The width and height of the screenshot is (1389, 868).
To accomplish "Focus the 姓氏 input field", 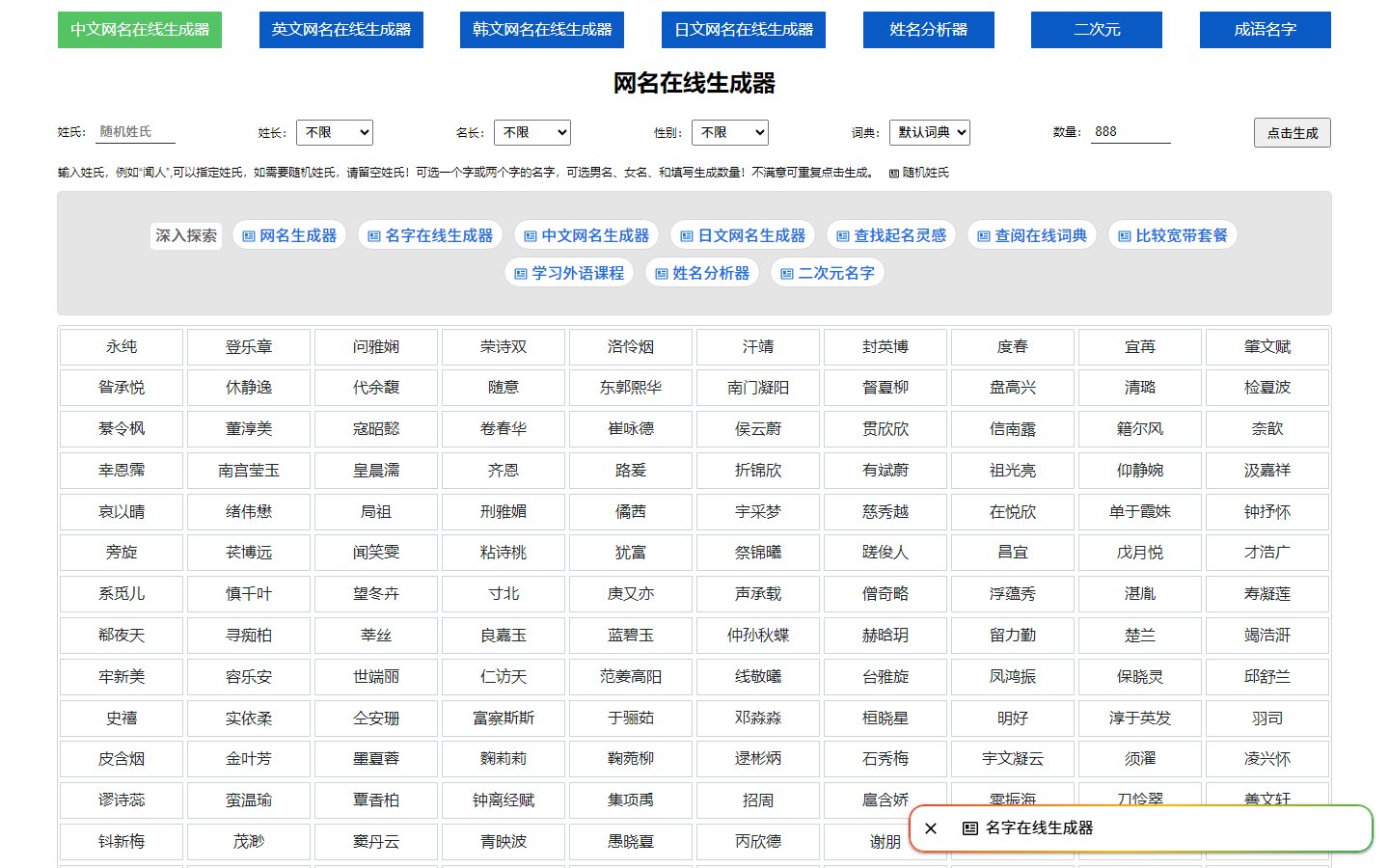I will tap(136, 132).
